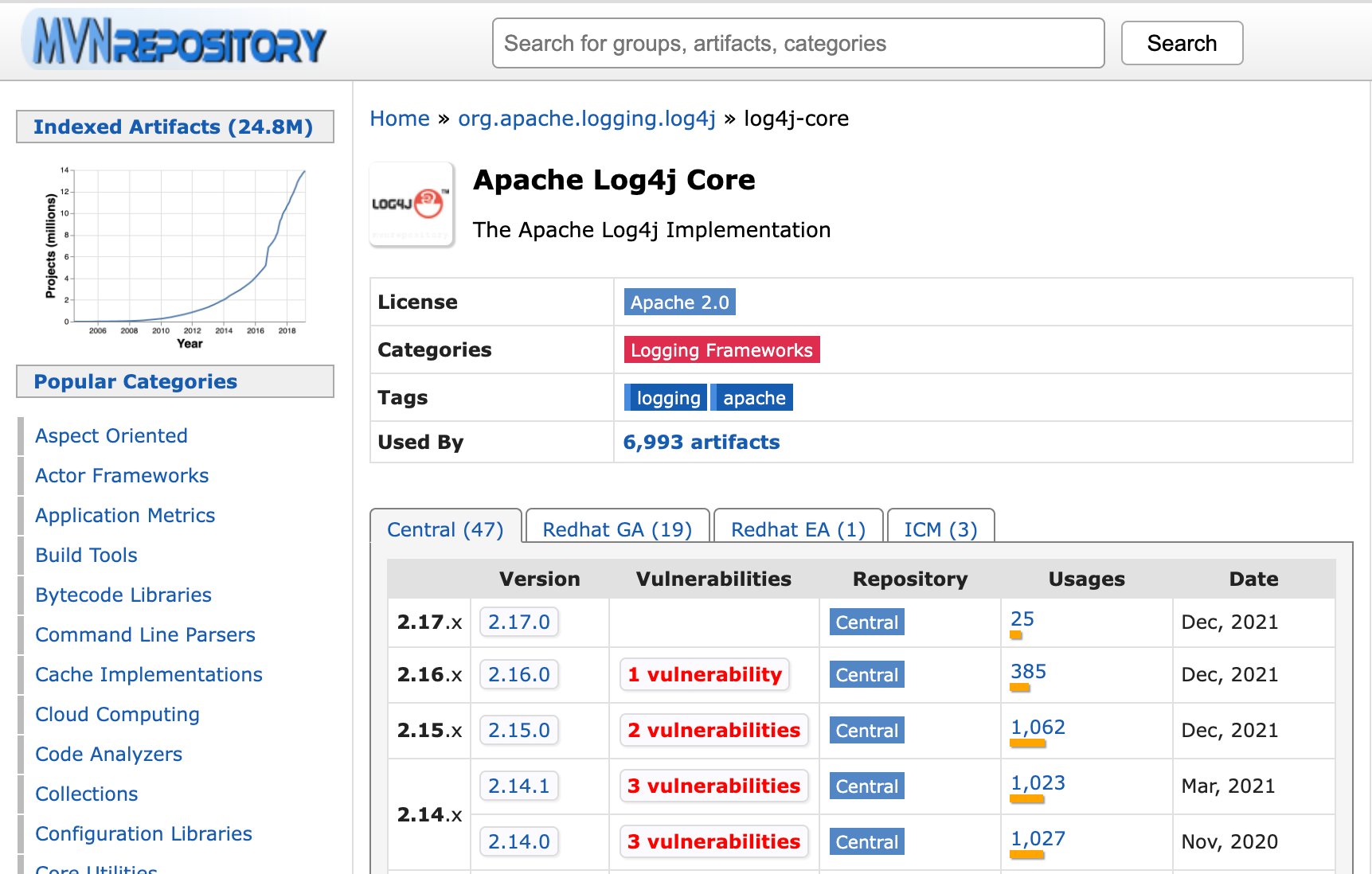The height and width of the screenshot is (874, 1372).
Task: Open the 1,023 usages link
Action: (1038, 783)
